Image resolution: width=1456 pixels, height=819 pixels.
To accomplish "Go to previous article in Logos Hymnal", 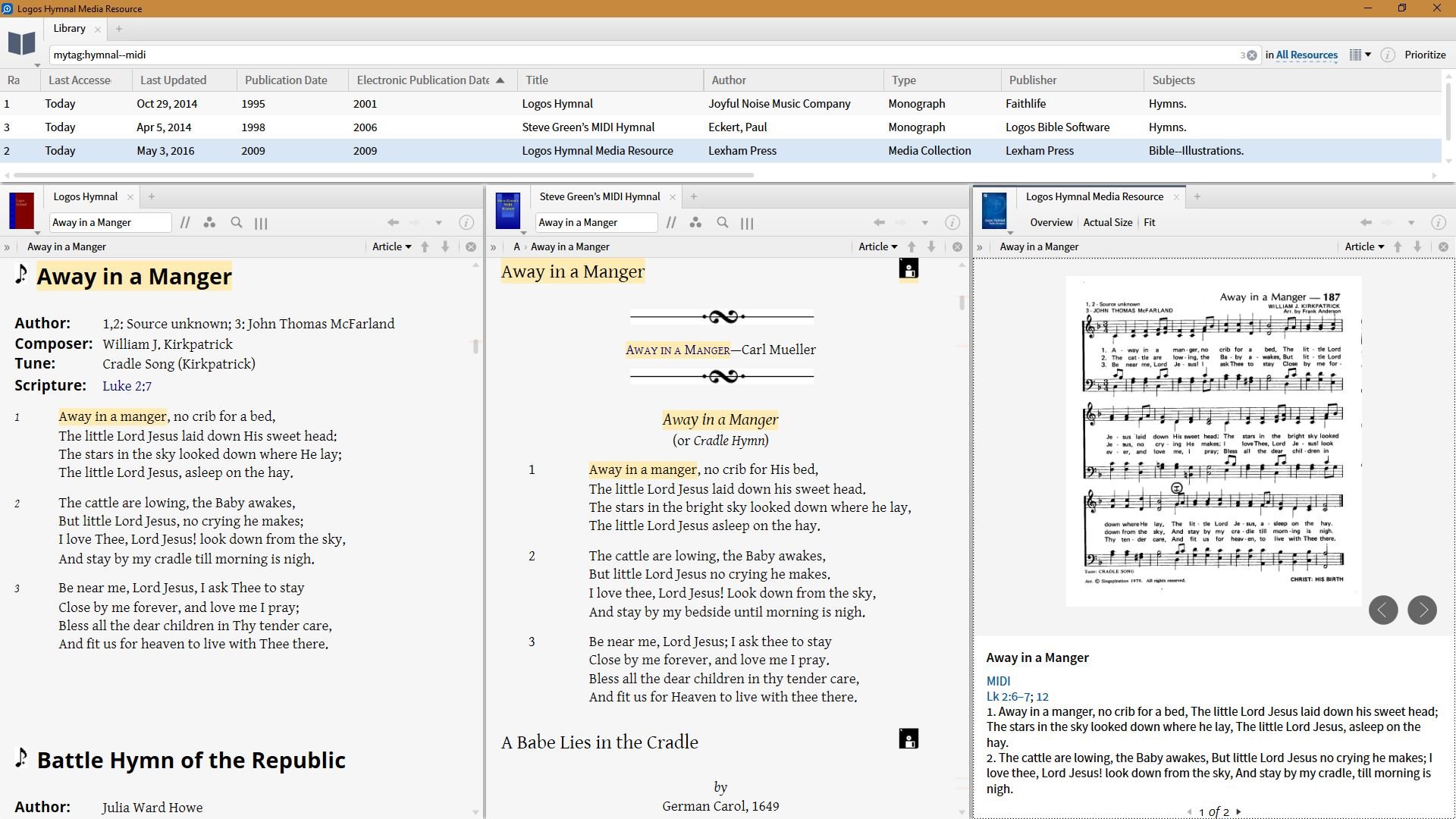I will click(425, 247).
